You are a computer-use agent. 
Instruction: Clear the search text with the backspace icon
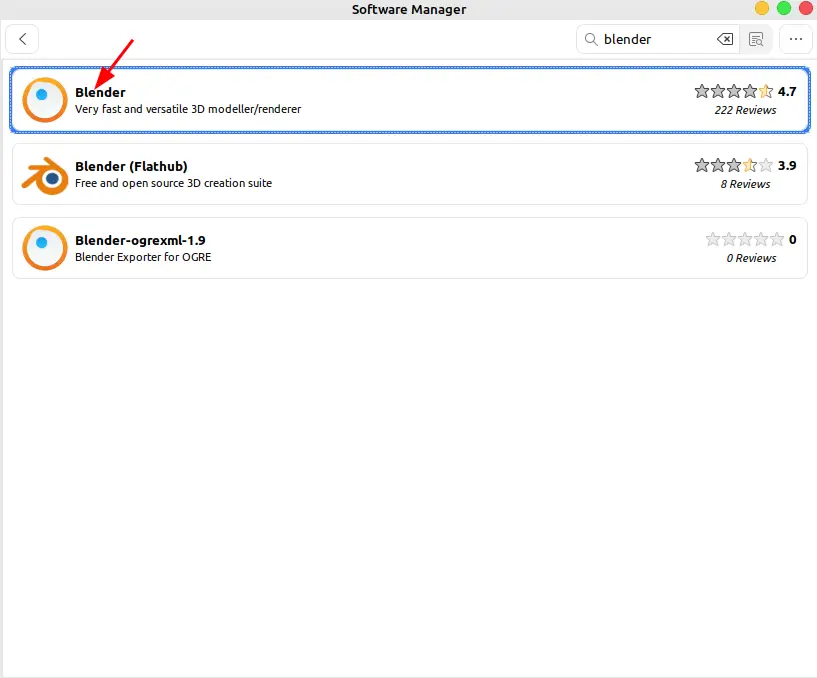pos(725,39)
